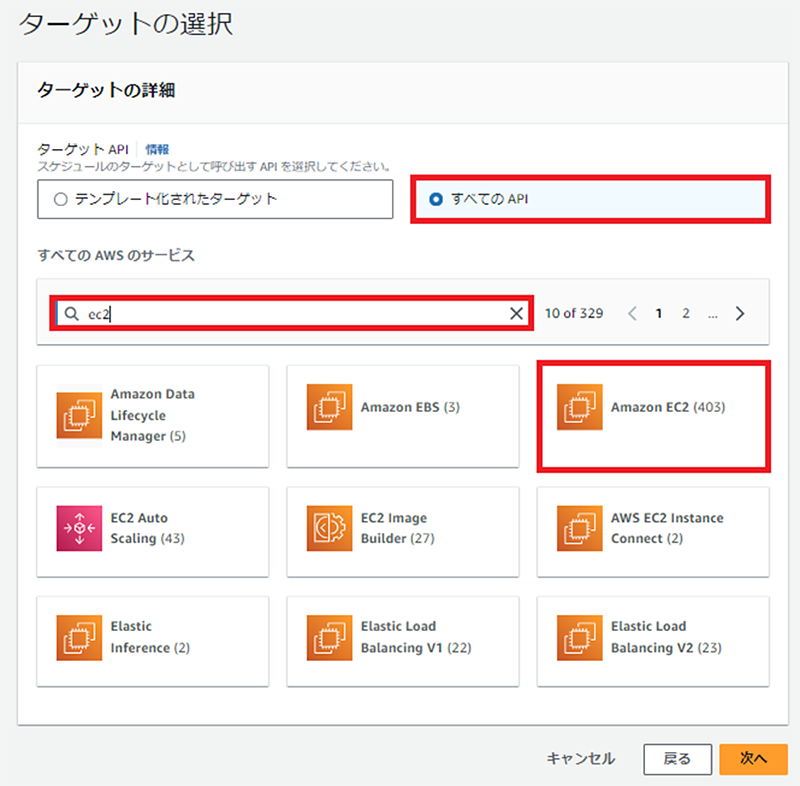The width and height of the screenshot is (800, 786).
Task: Click the Elastic Inference icon
Action: pos(79,638)
